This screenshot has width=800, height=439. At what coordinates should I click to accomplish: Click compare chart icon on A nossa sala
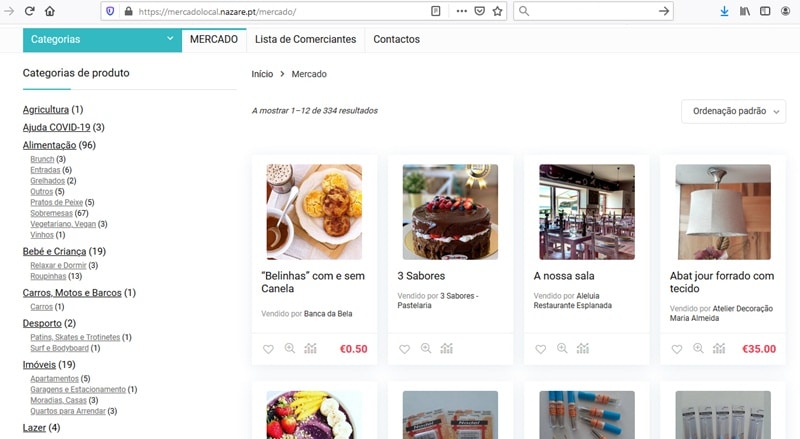coord(583,349)
